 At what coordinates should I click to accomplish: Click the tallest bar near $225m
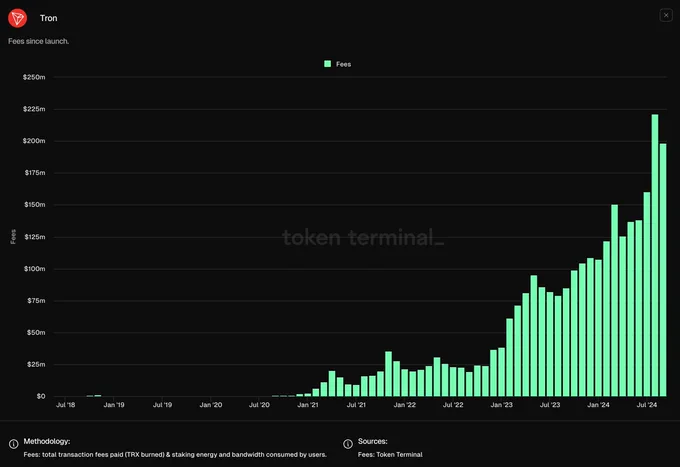[655, 255]
